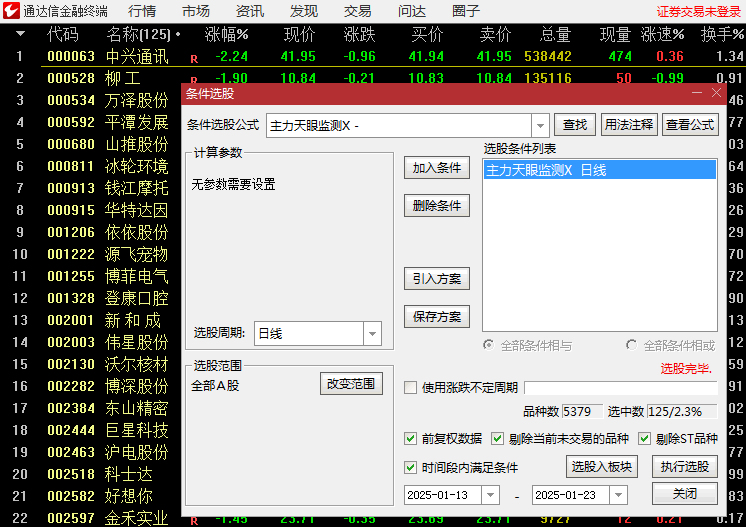Toggle 剔除ST品种 checkbox
Screen dimensions: 746x527
pyautogui.click(x=645, y=438)
